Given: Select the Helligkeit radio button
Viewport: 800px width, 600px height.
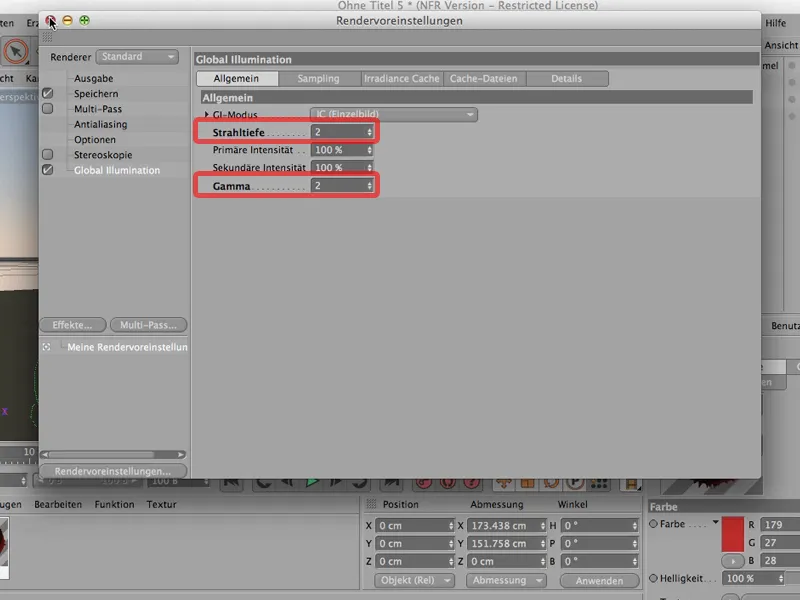Looking at the screenshot, I should (653, 578).
